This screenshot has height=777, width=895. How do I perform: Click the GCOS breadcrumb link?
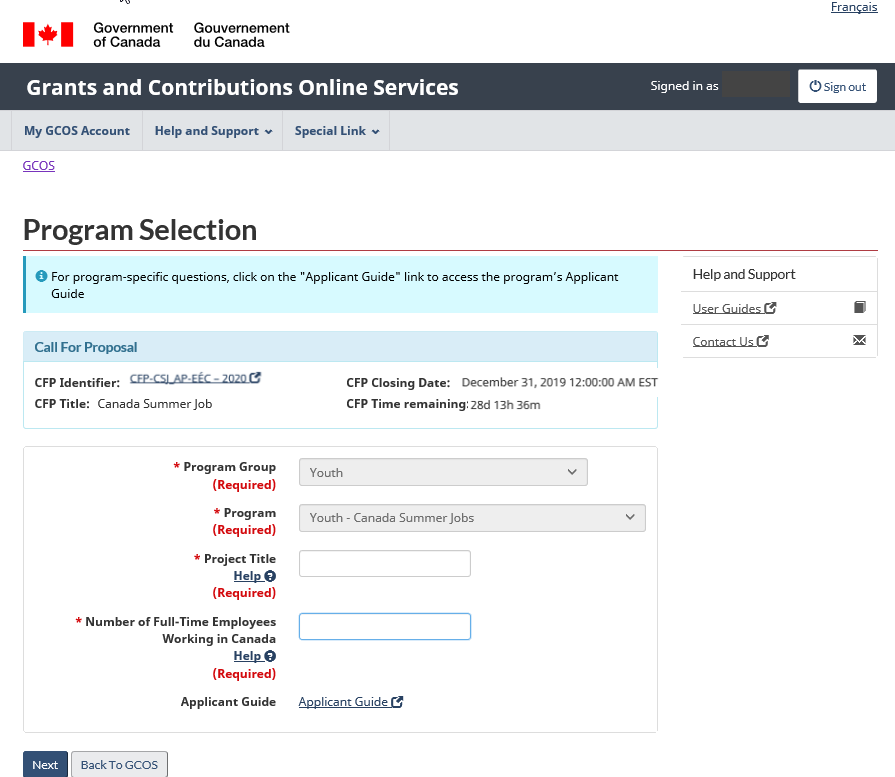pyautogui.click(x=39, y=166)
